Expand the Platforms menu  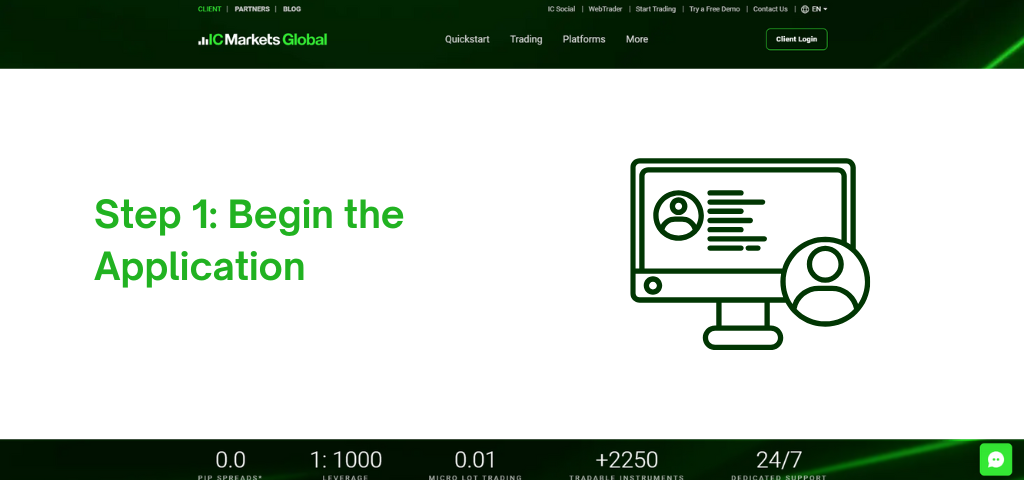(x=584, y=40)
